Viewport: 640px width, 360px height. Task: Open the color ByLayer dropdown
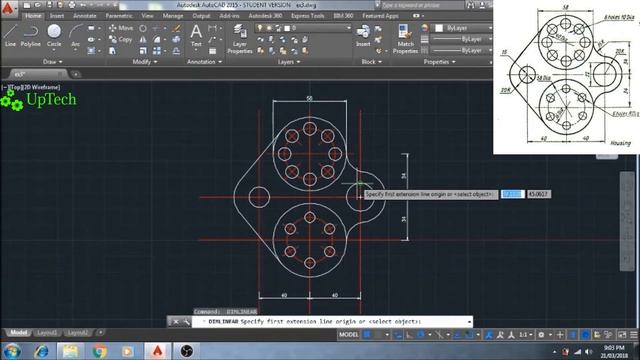pos(490,28)
